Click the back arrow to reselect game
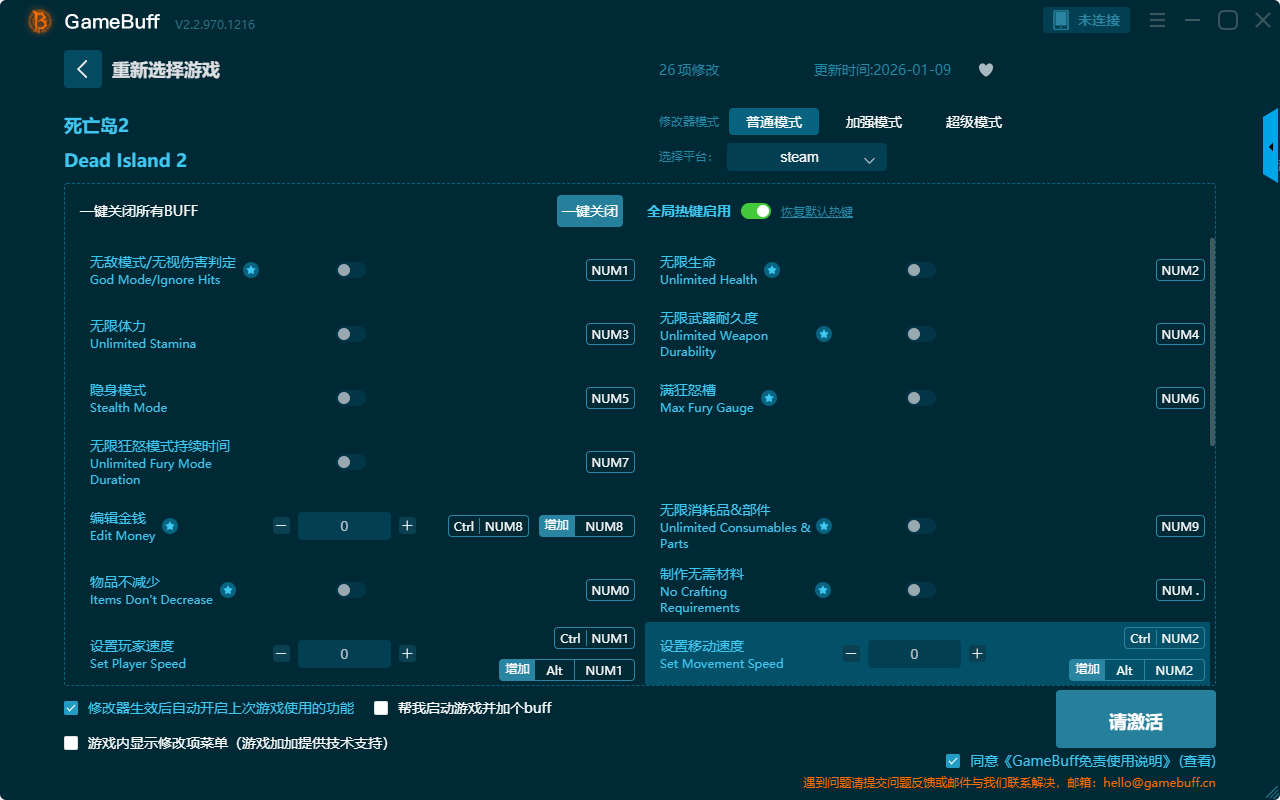The height and width of the screenshot is (800, 1280). coord(83,69)
